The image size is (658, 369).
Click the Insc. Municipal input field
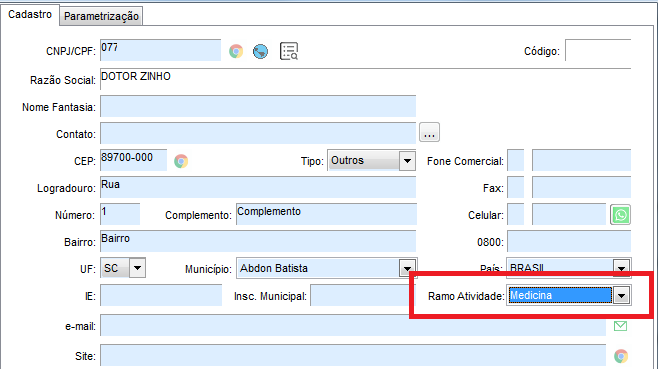(361, 295)
